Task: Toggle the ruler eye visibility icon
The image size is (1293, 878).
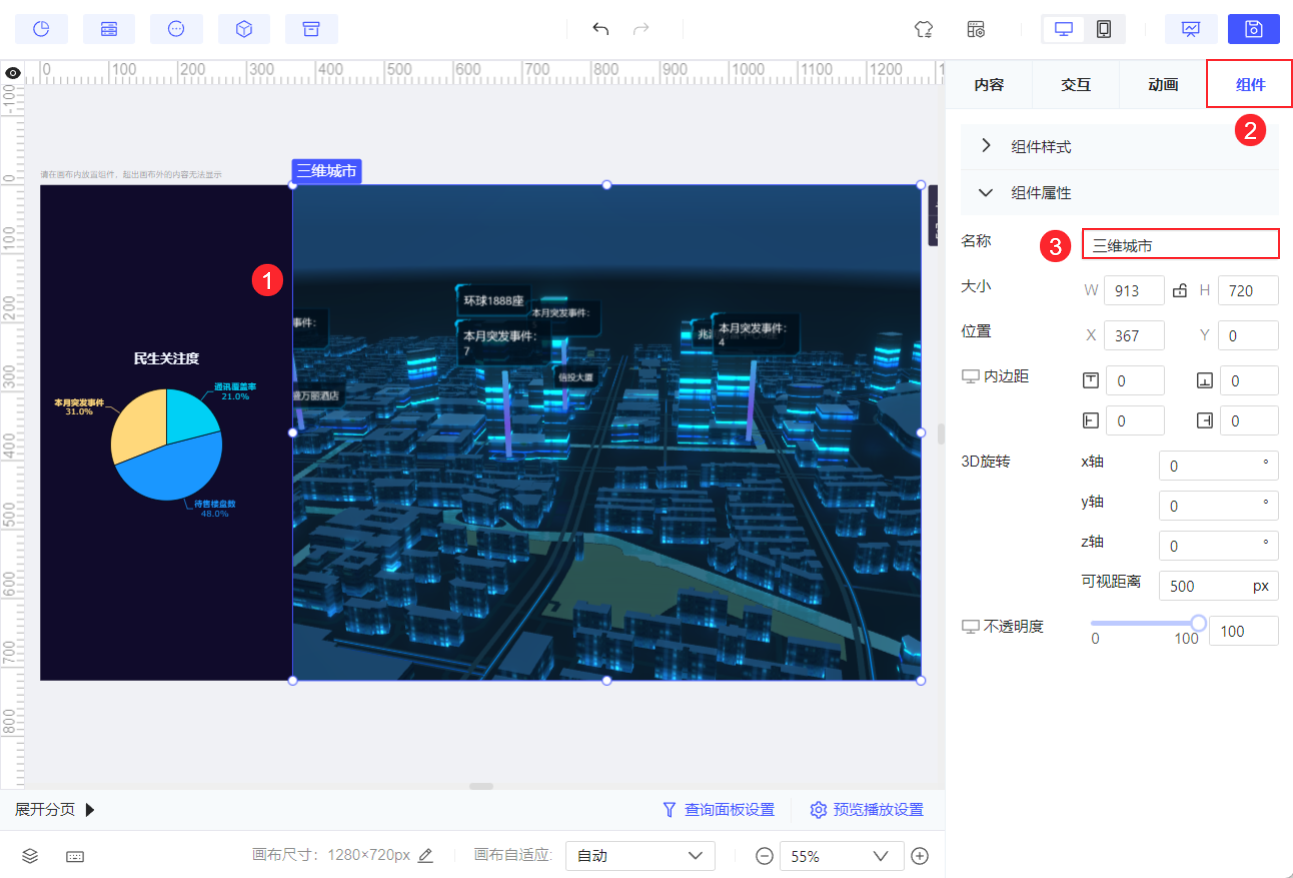Action: click(13, 73)
